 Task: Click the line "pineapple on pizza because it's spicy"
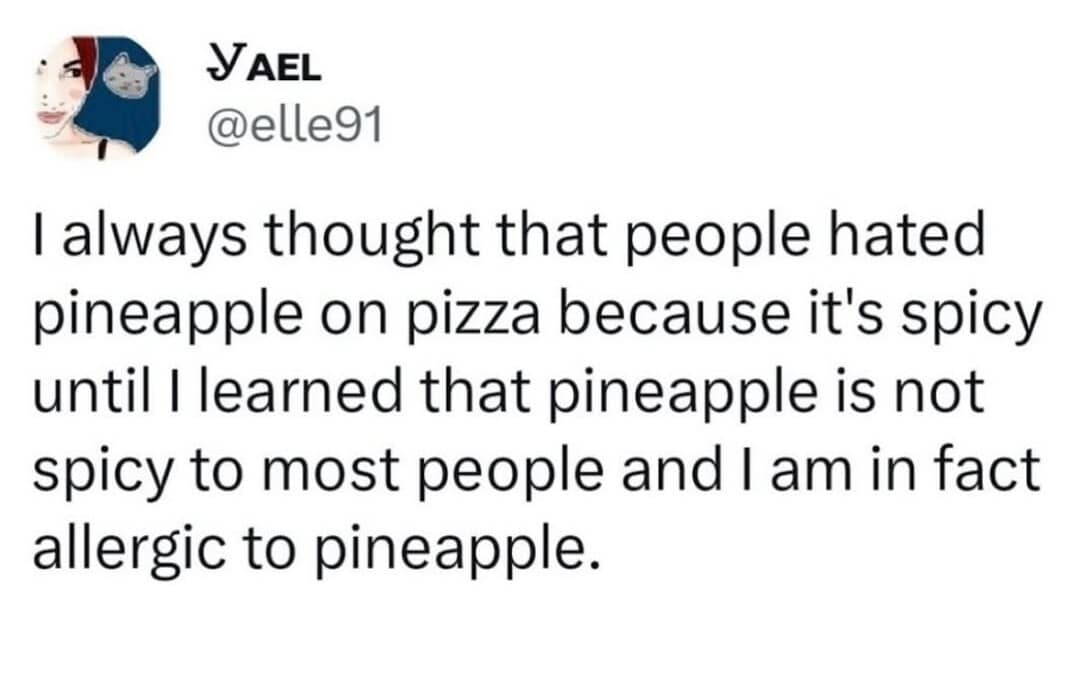[x=535, y=319]
